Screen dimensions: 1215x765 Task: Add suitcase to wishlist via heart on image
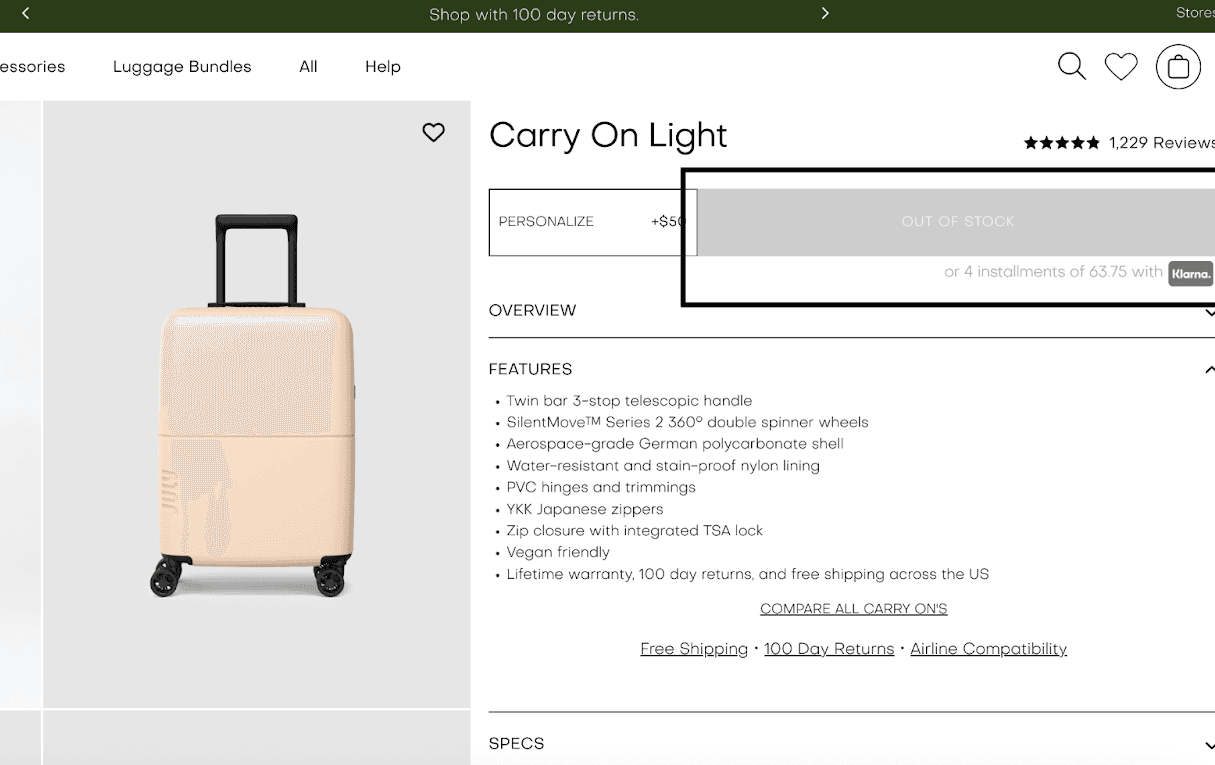click(x=433, y=132)
